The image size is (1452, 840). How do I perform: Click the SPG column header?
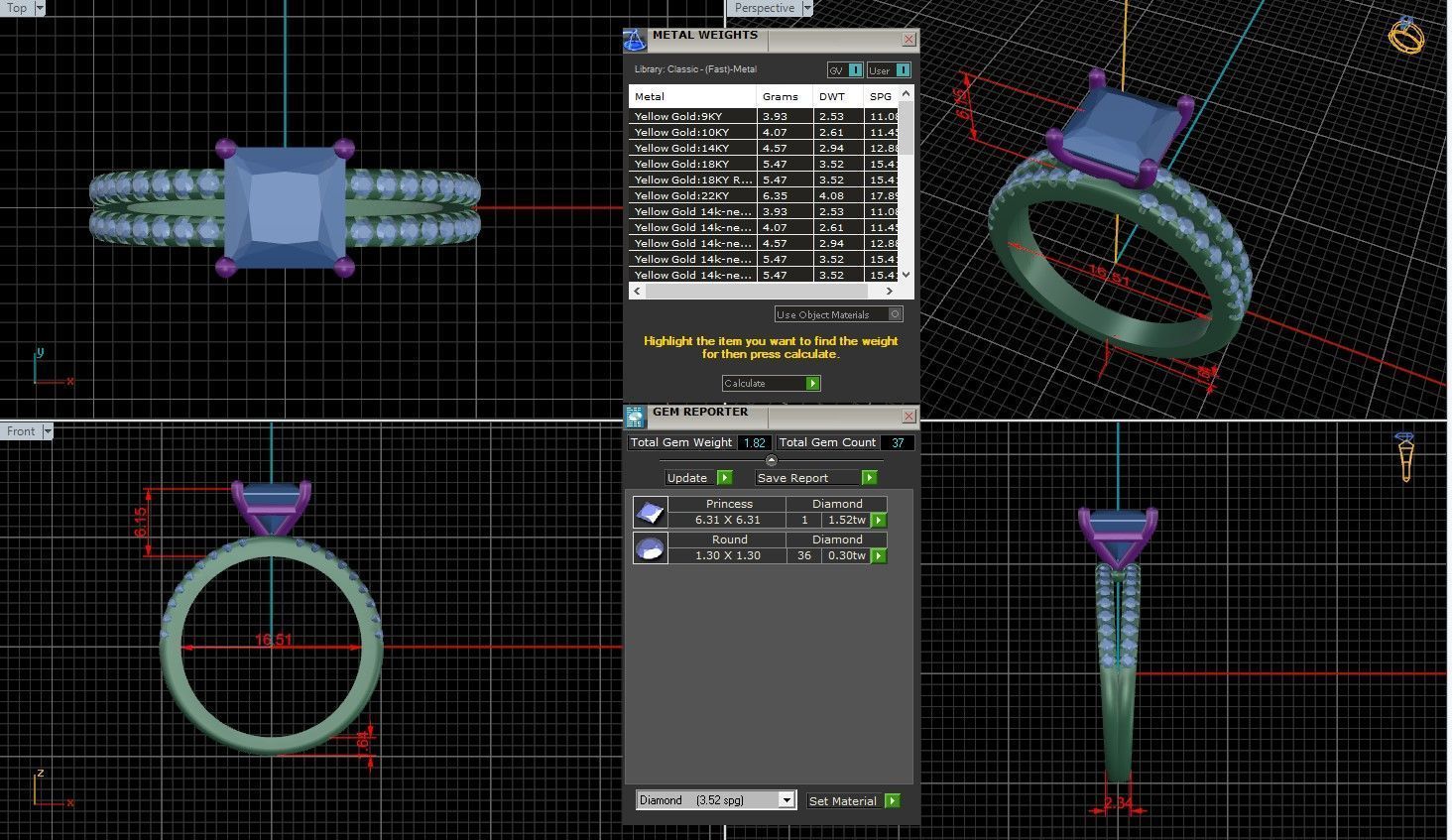pos(881,97)
